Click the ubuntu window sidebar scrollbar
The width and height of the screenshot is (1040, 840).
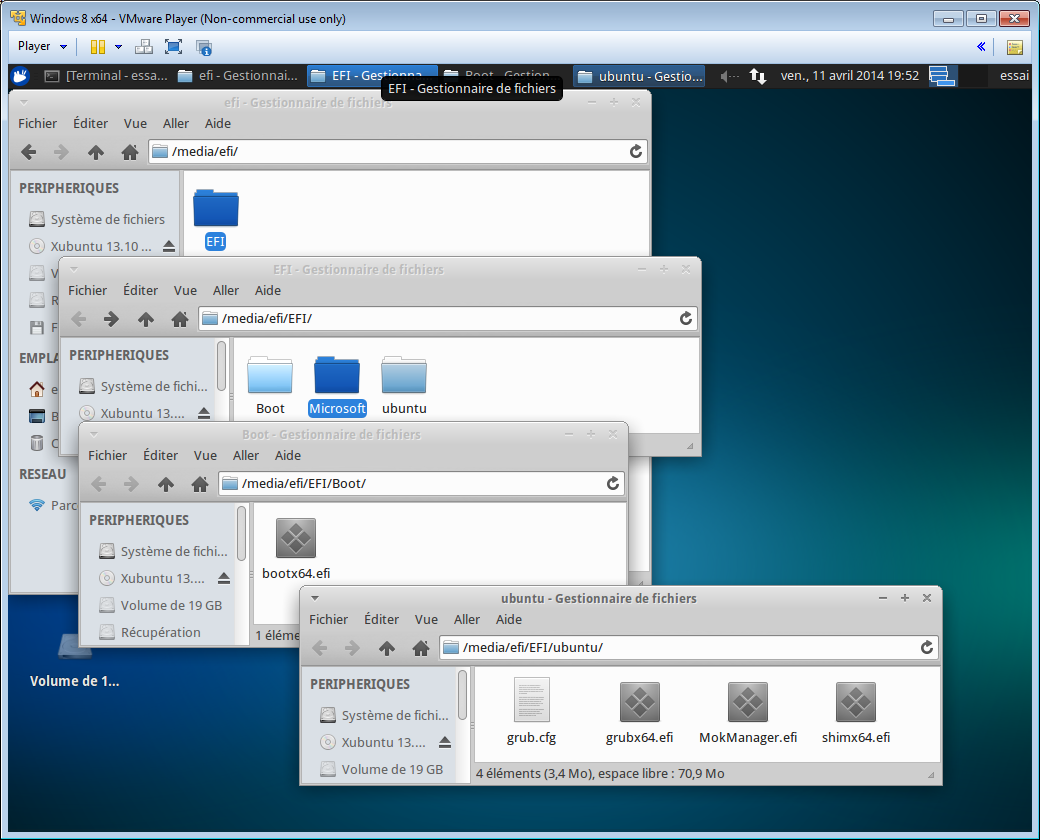[462, 694]
